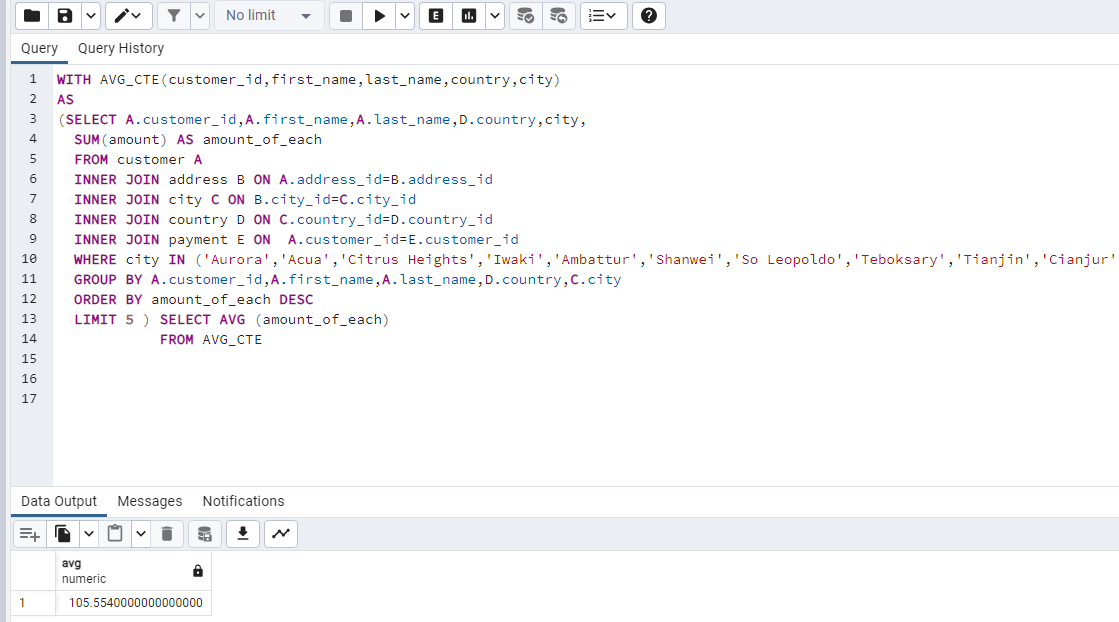The width and height of the screenshot is (1119, 622).
Task: Copy results with the copy icon
Action: pos(64,534)
